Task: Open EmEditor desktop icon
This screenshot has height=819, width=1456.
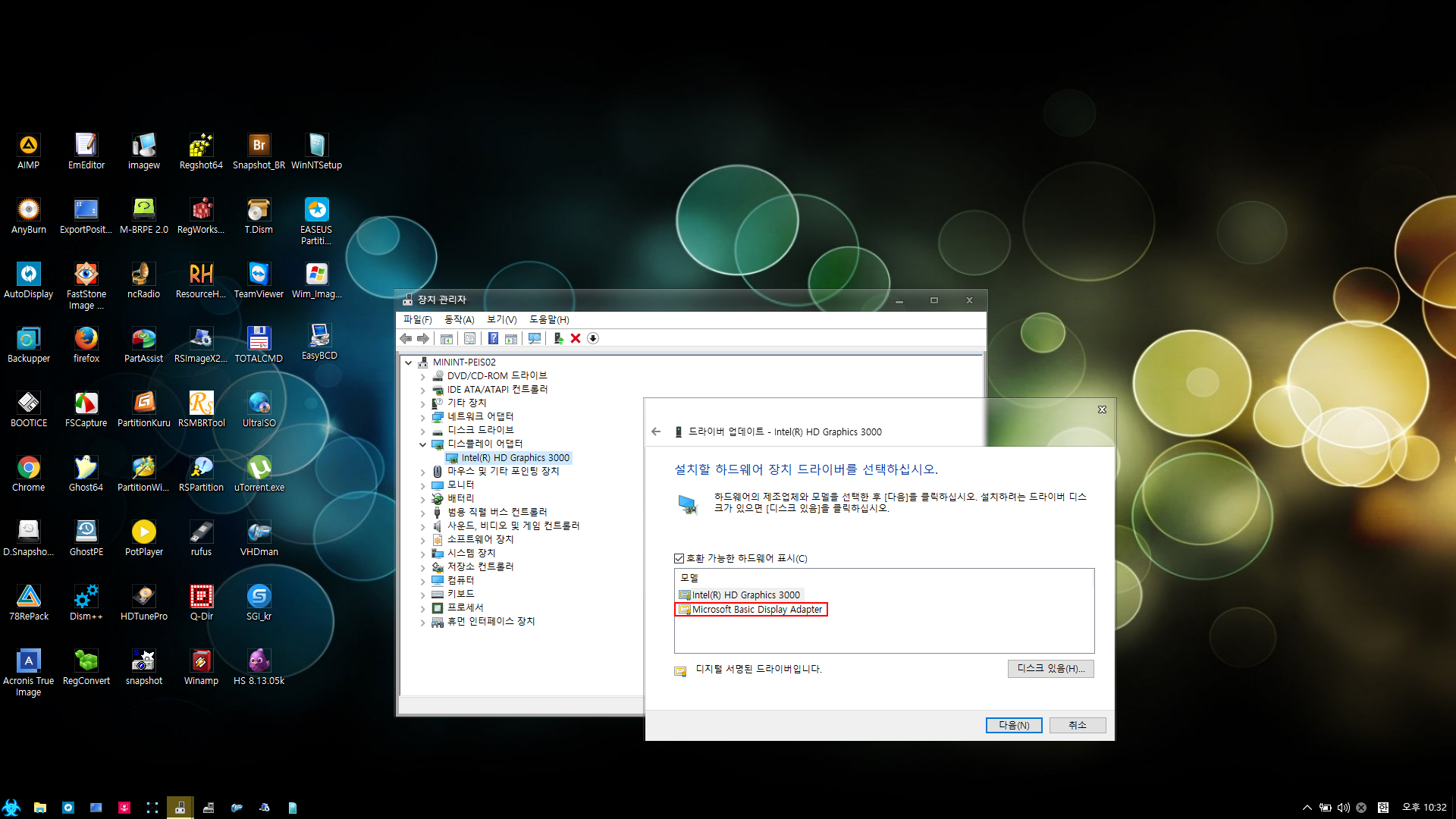Action: [86, 151]
